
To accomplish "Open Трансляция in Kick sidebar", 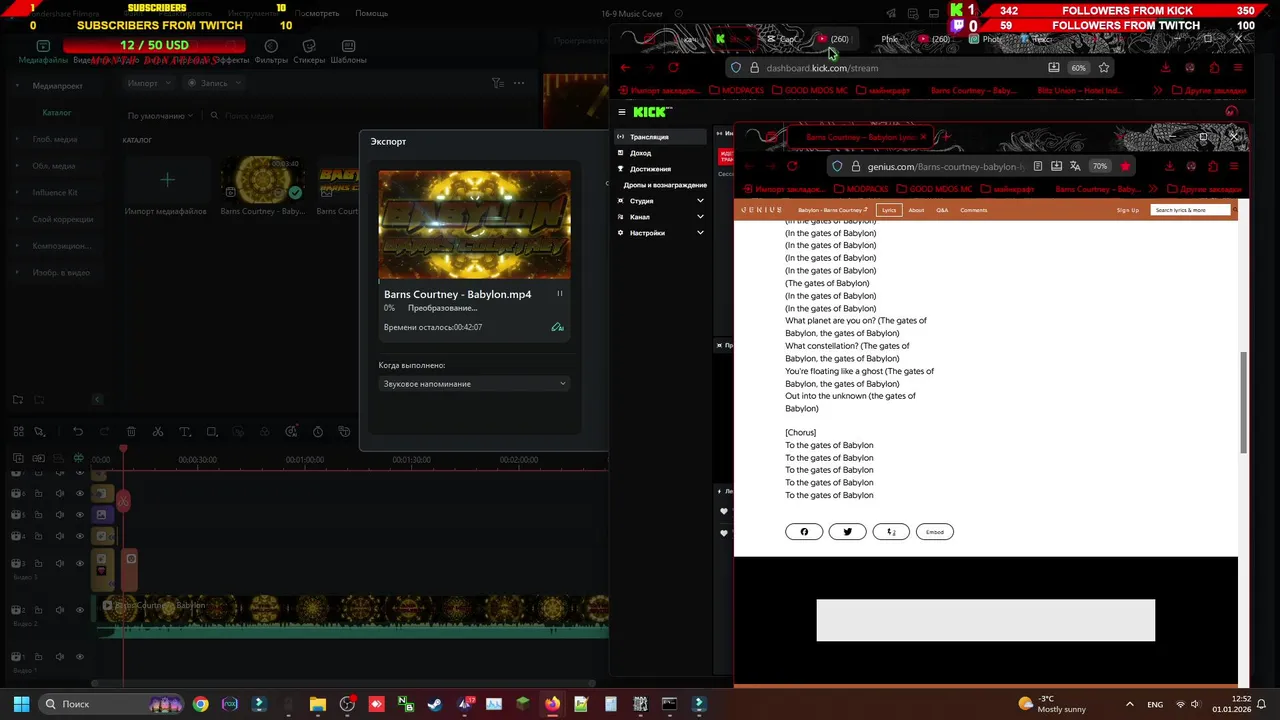I will [x=661, y=137].
